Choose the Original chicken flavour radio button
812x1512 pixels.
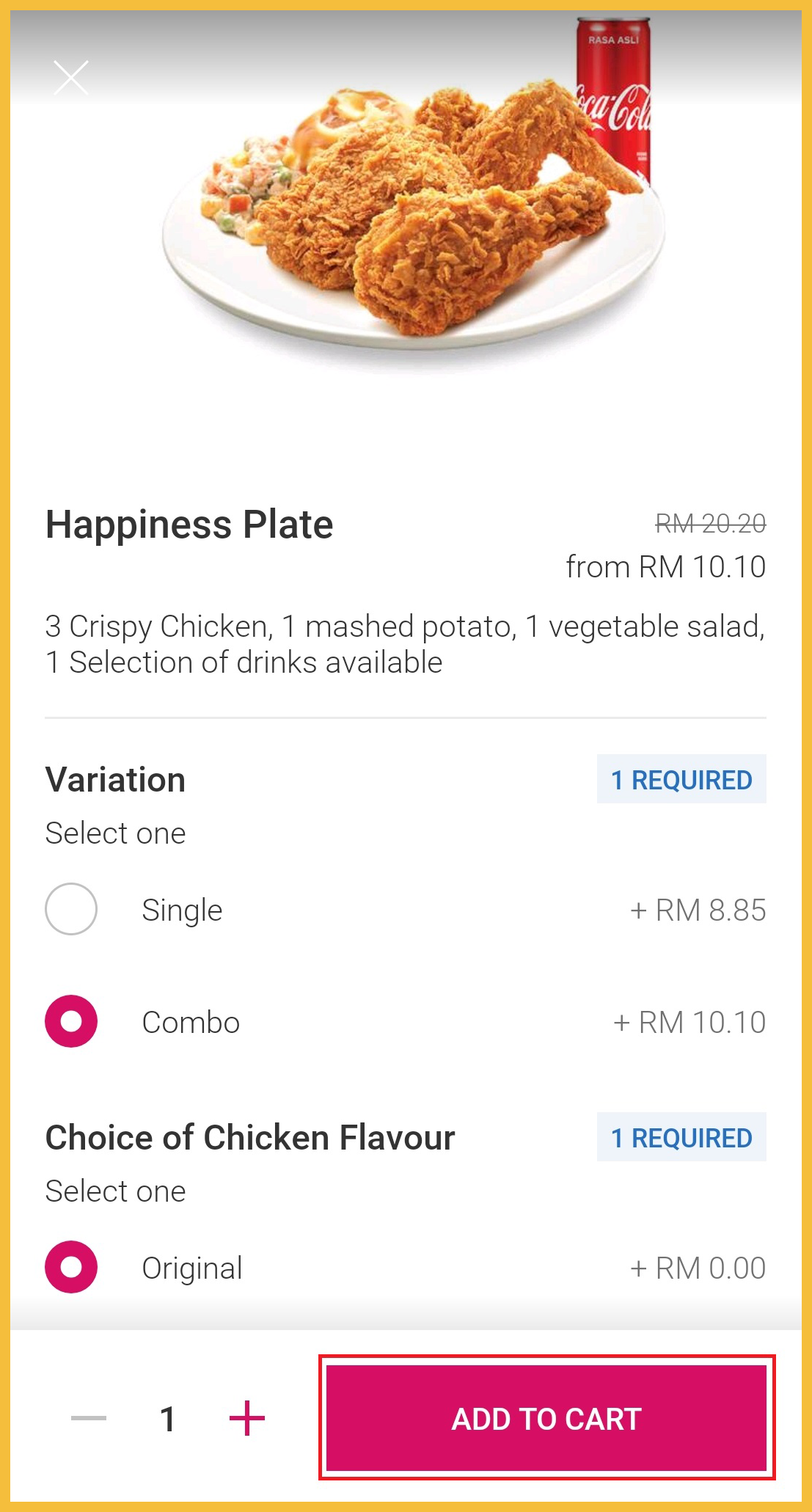tap(71, 1267)
